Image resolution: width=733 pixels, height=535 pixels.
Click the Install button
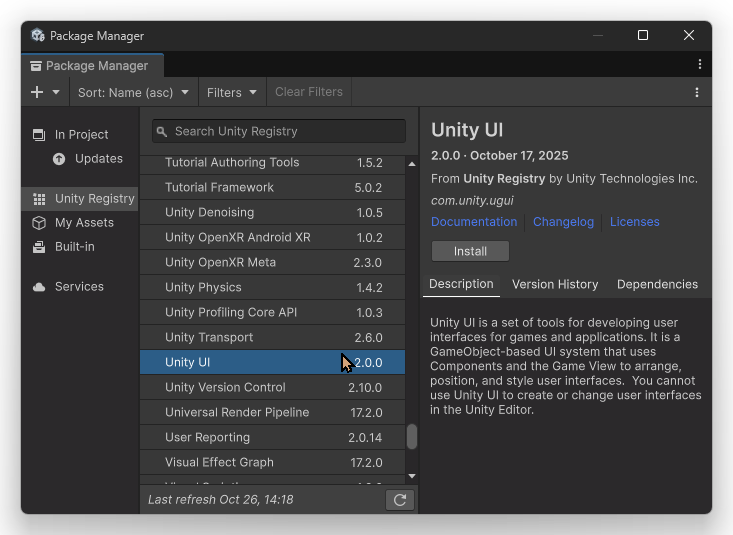pyautogui.click(x=470, y=251)
